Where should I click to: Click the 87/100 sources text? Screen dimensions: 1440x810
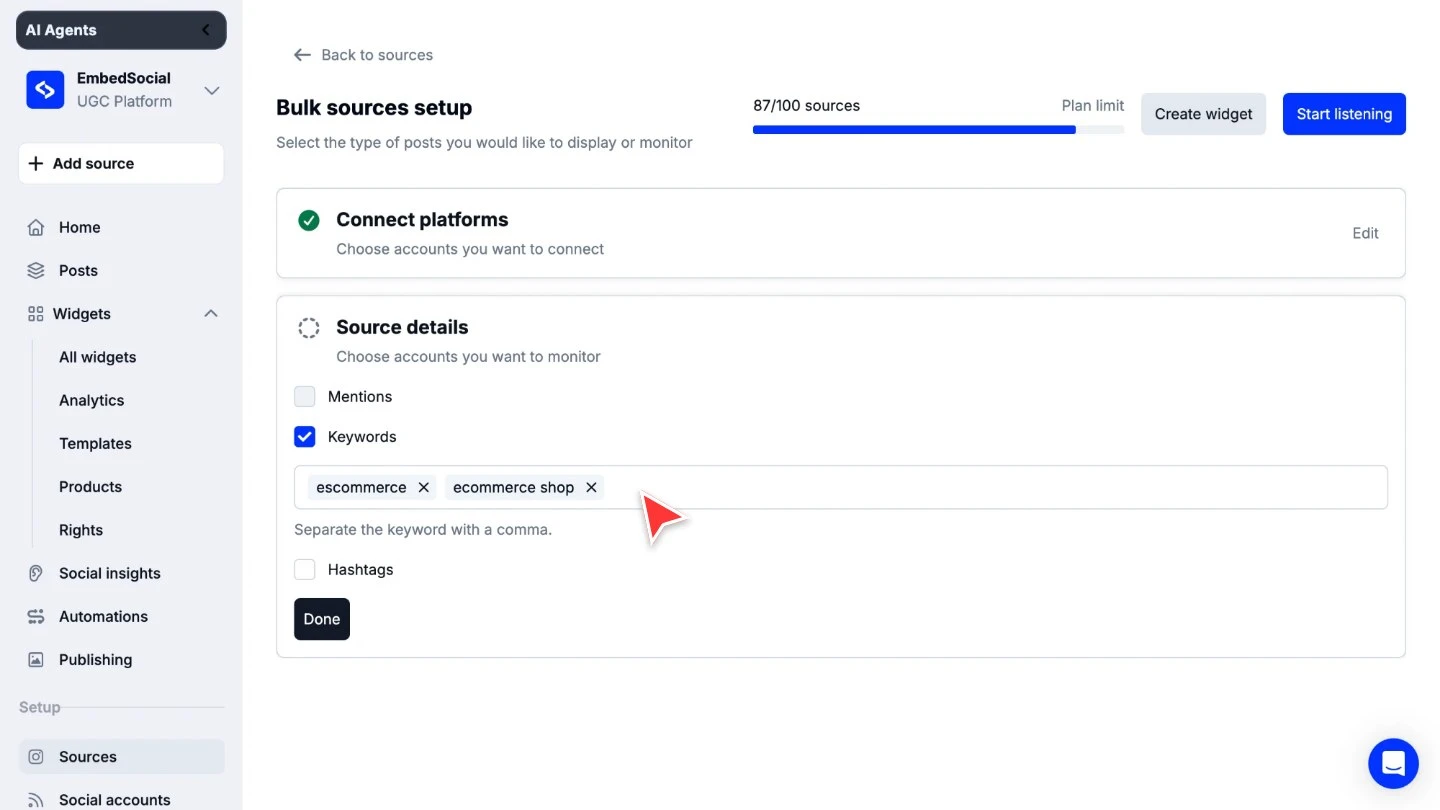point(806,105)
